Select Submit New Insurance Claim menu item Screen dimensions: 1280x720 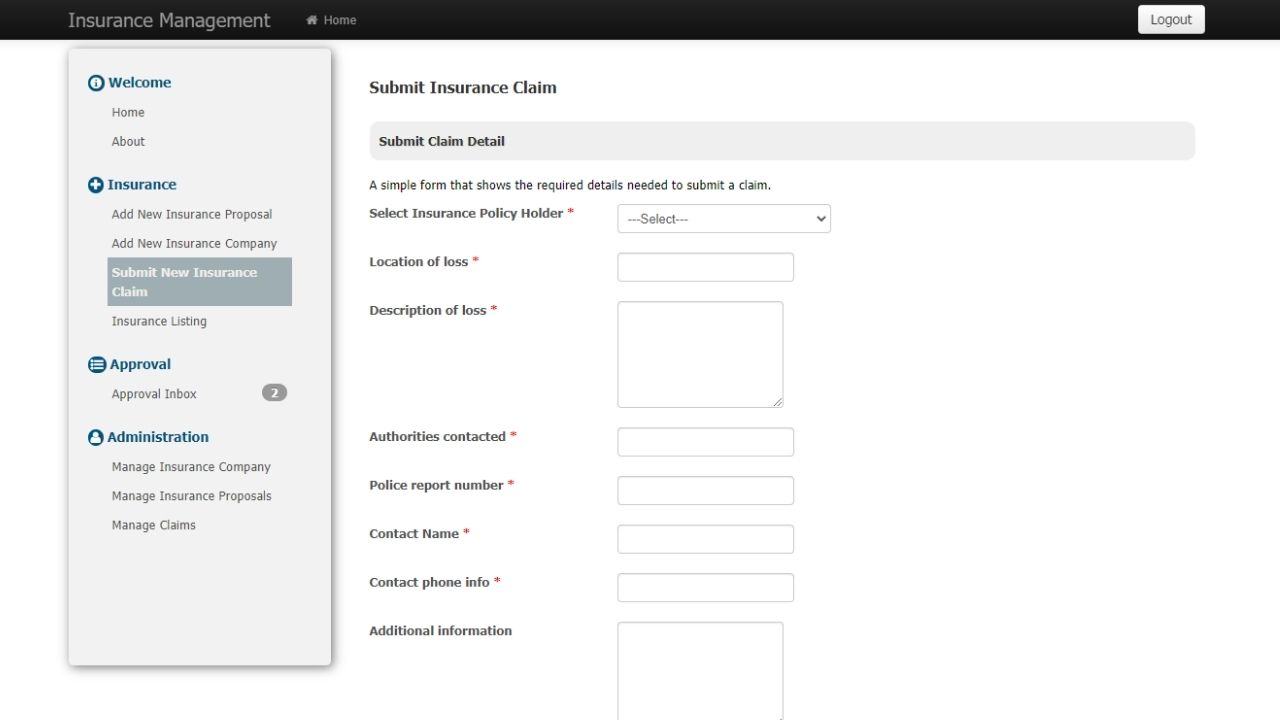pos(199,282)
